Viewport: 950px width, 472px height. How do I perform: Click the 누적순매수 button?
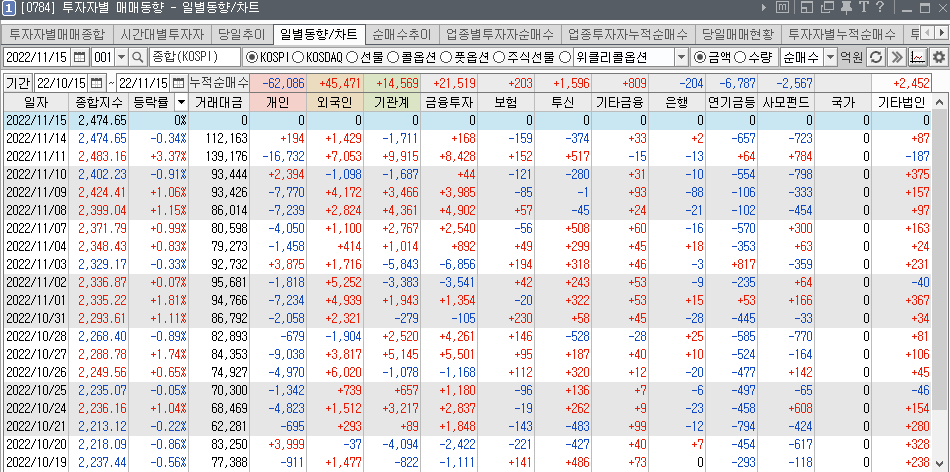[x=218, y=82]
